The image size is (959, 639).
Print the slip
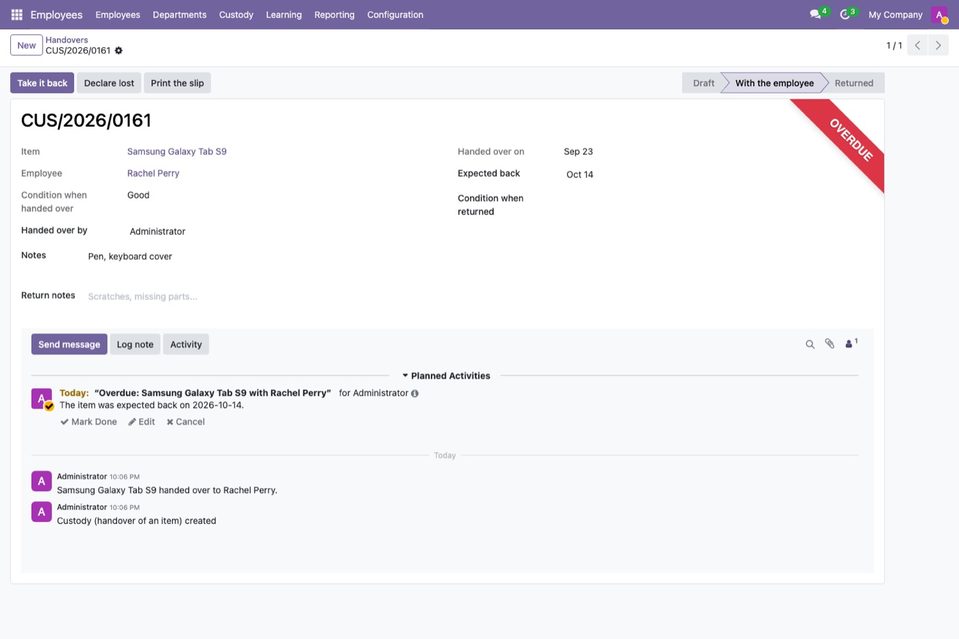tap(177, 83)
